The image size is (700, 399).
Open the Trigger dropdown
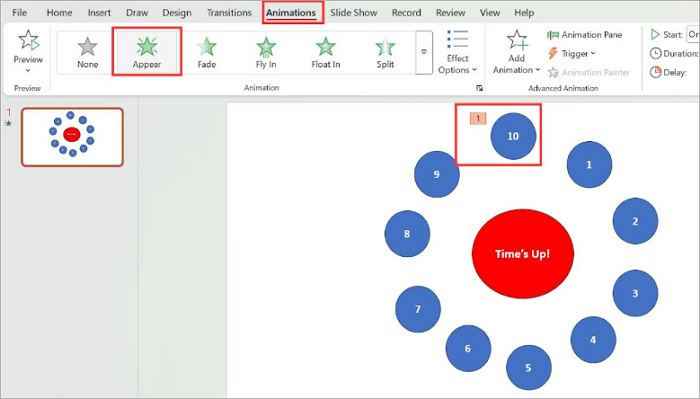pos(571,54)
